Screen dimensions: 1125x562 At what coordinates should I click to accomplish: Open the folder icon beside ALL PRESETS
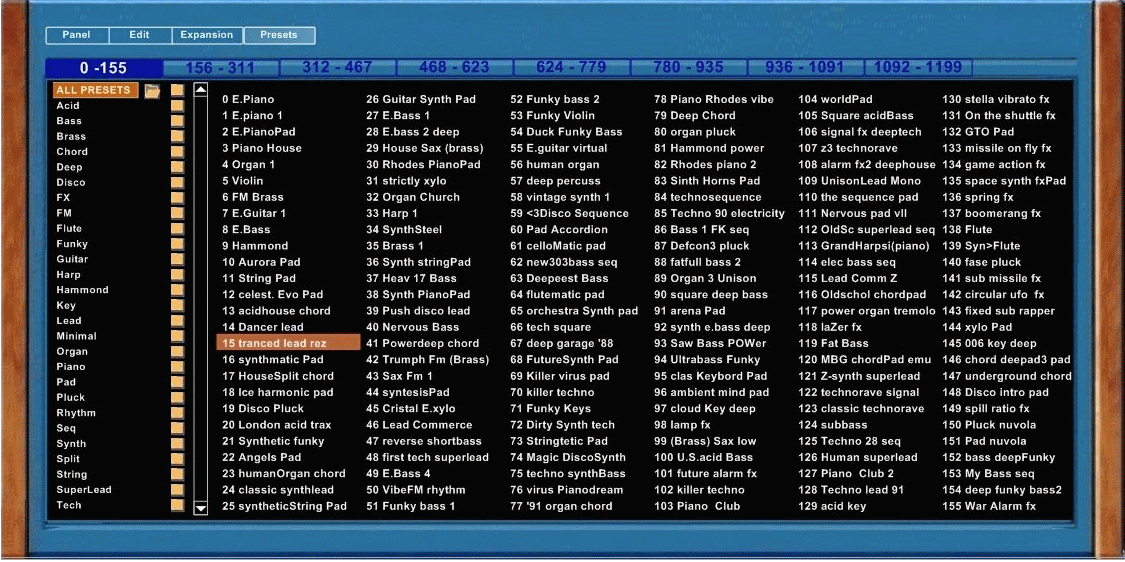pyautogui.click(x=152, y=90)
